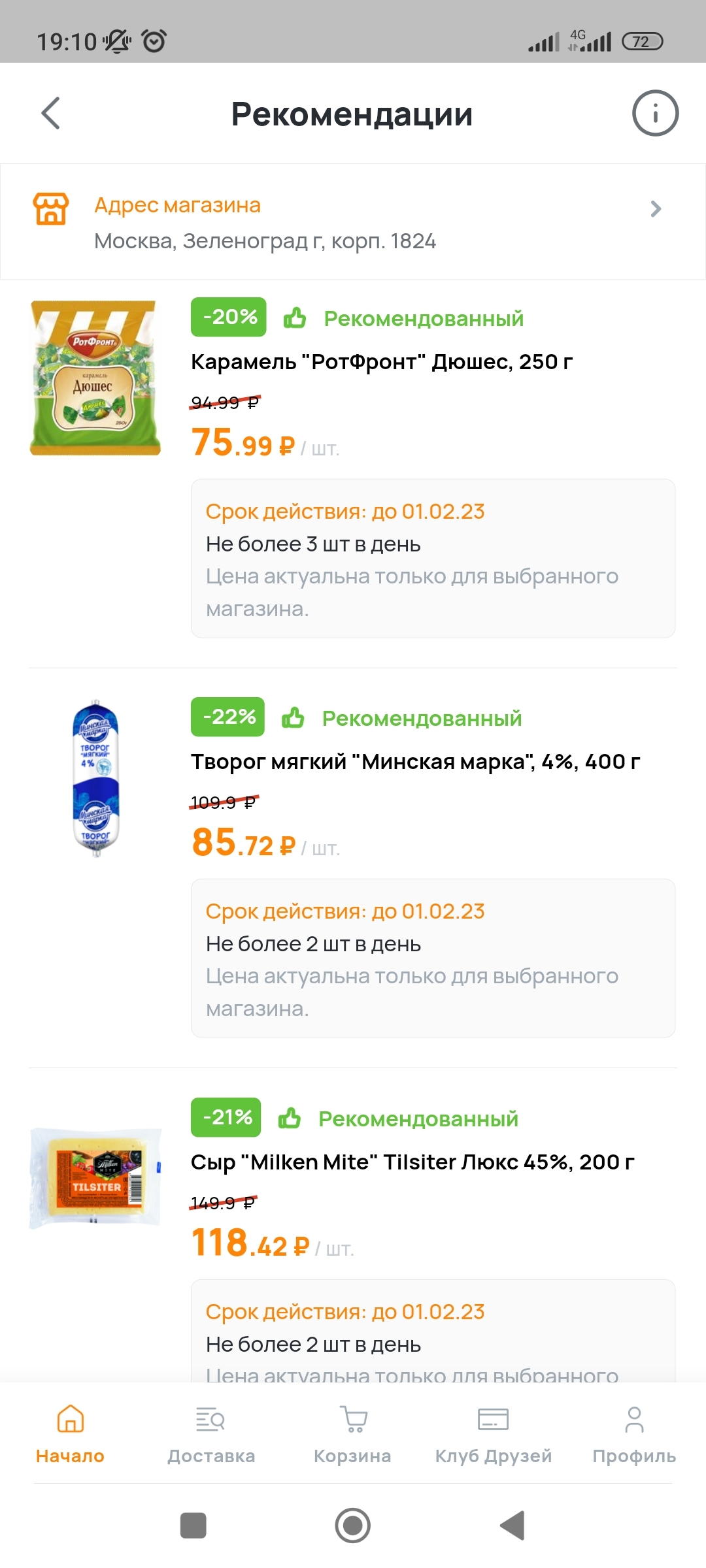Open the info circle icon
Viewport: 706px width, 1568px height.
click(x=655, y=113)
